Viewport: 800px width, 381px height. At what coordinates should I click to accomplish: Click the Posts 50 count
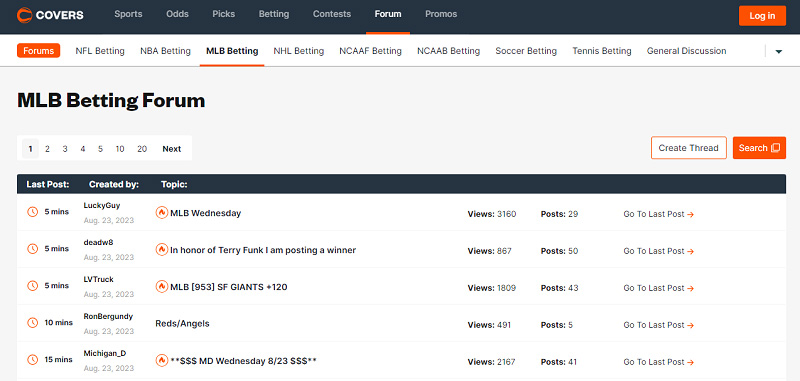pos(560,251)
